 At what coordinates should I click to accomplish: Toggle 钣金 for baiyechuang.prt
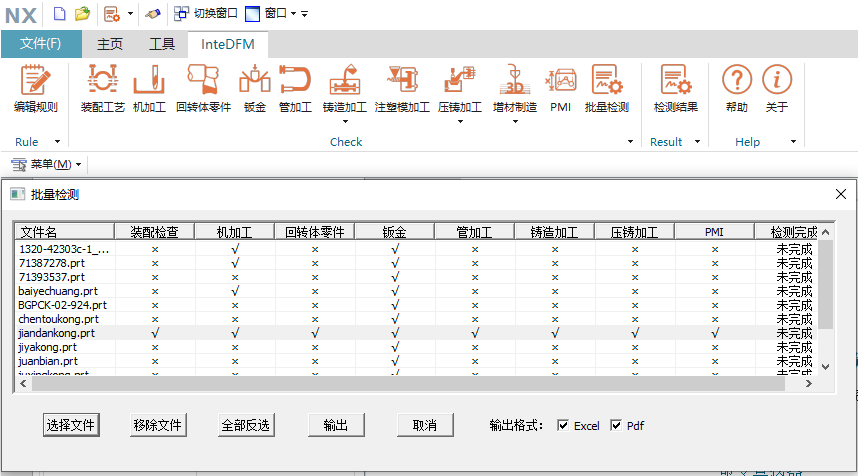click(395, 291)
